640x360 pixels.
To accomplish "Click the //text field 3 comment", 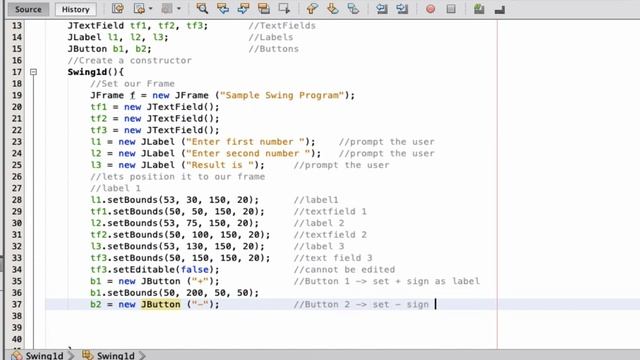I will point(333,258).
